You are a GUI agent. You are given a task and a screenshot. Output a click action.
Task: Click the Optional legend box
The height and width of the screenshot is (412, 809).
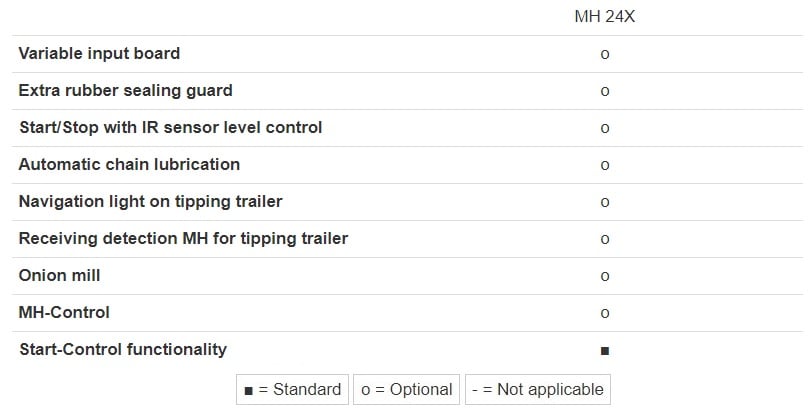click(x=407, y=389)
